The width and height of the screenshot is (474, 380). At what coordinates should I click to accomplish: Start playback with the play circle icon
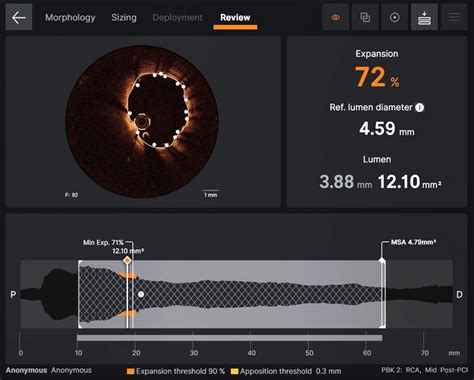[395, 17]
